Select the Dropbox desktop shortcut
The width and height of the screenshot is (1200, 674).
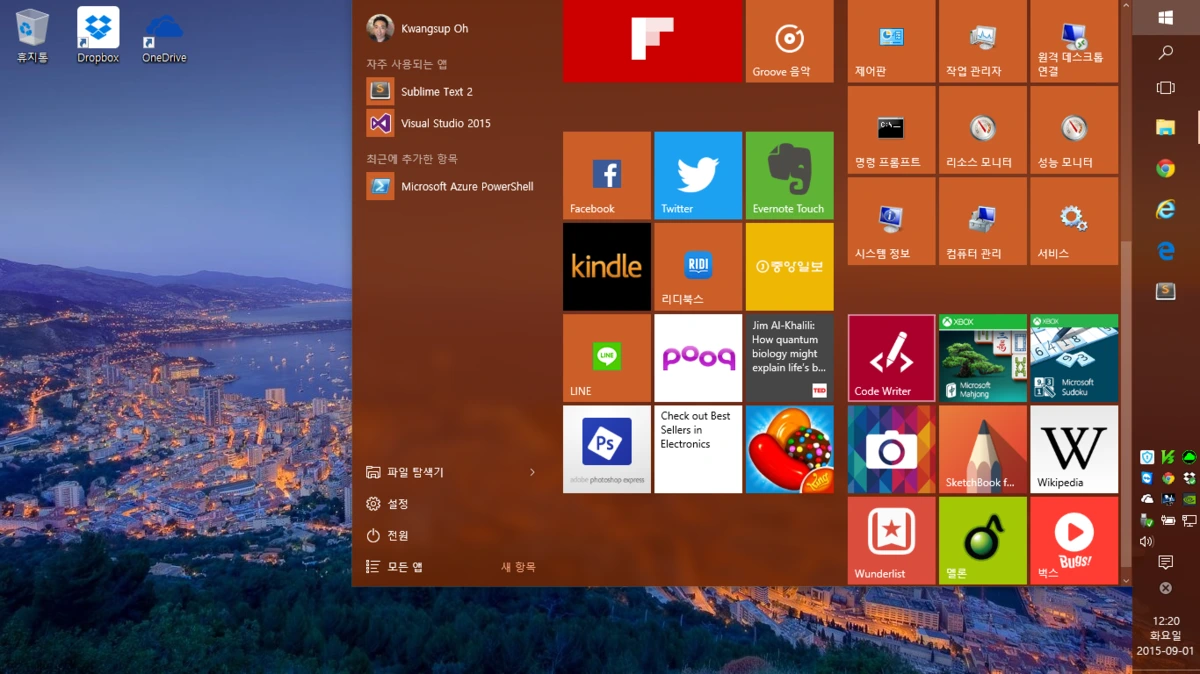98,36
